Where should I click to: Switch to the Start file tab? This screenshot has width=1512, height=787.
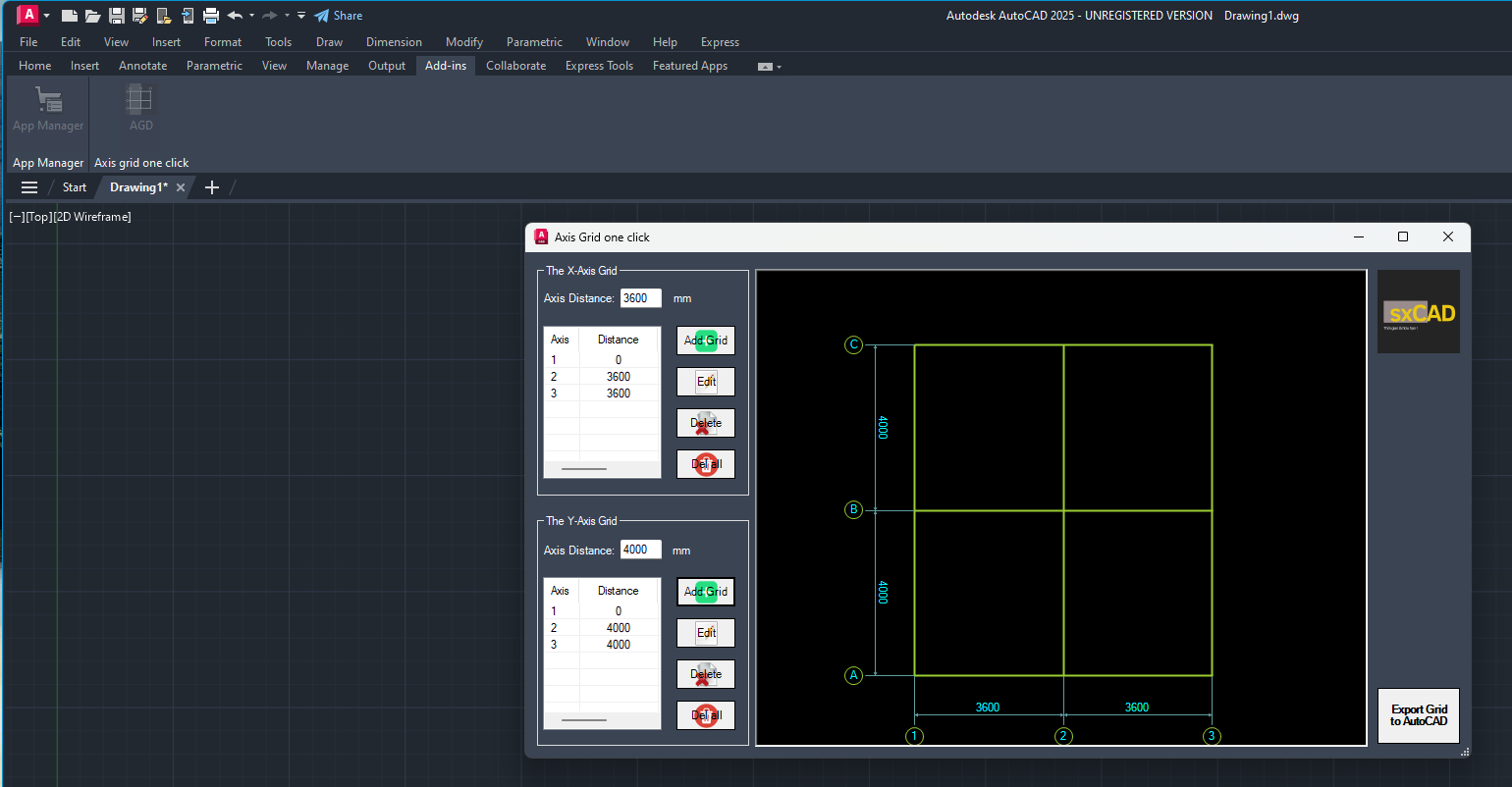point(75,187)
